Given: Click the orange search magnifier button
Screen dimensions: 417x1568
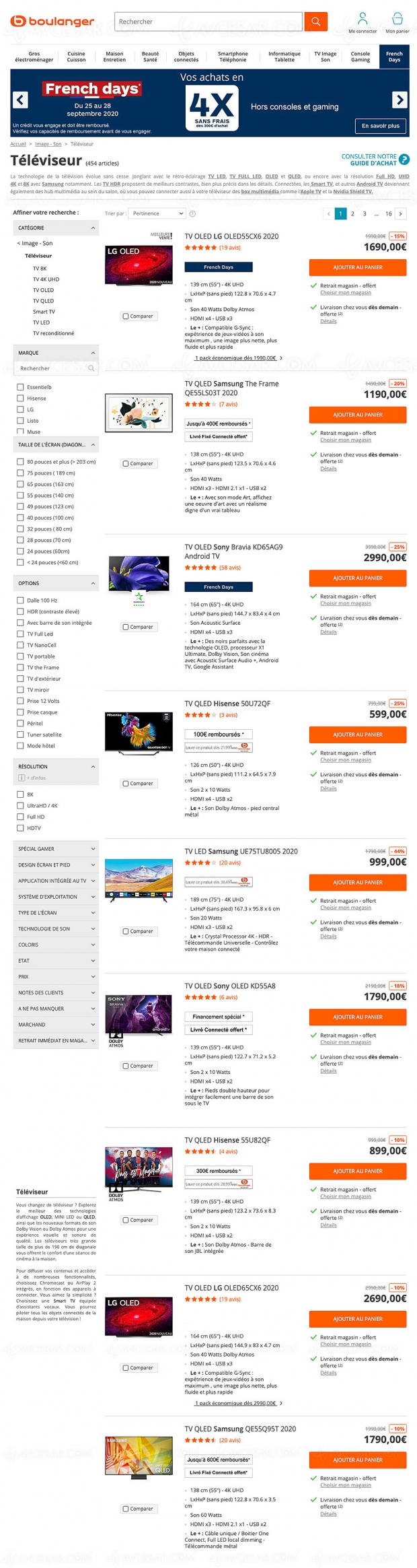Looking at the screenshot, I should [x=315, y=22].
